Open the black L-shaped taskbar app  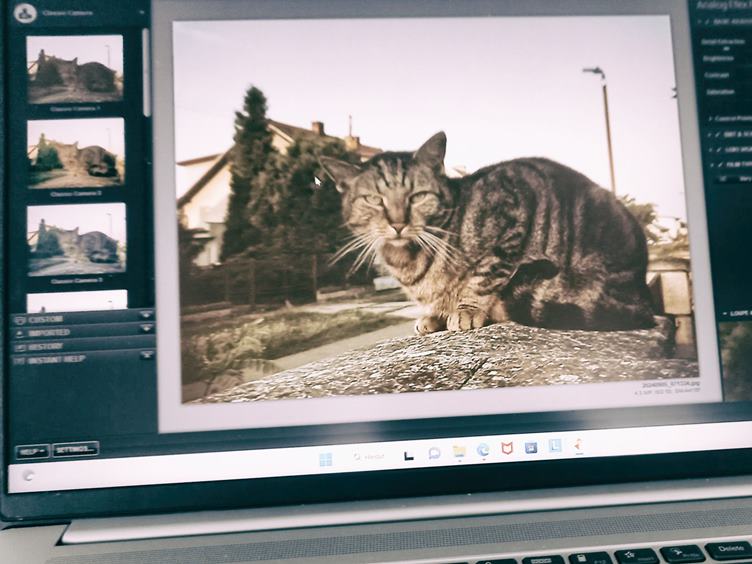coord(409,456)
